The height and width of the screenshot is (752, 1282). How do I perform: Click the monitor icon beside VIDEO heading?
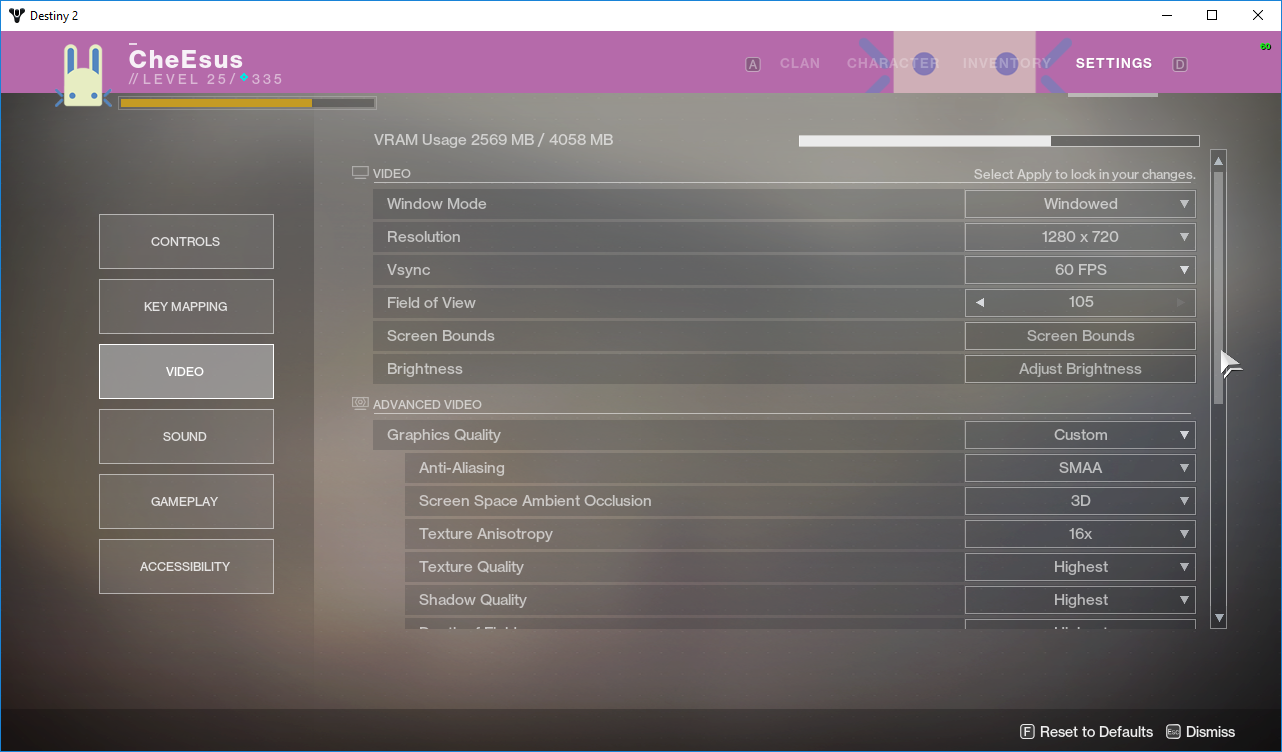pos(360,173)
